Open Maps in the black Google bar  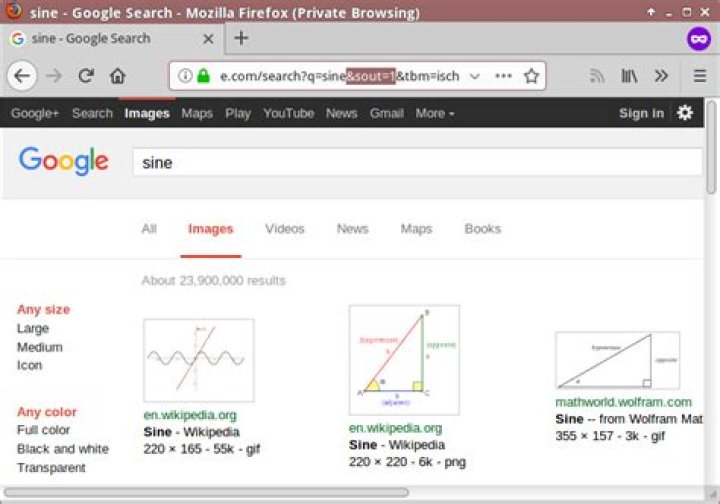click(197, 113)
